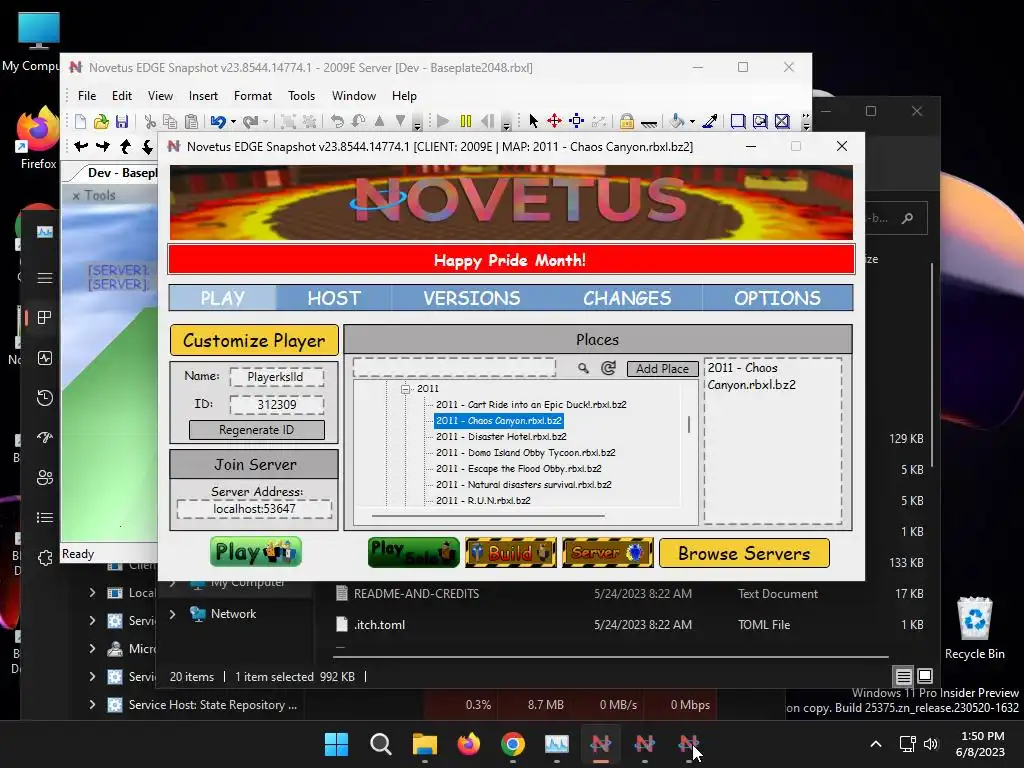Click the player Name input field

click(276, 377)
